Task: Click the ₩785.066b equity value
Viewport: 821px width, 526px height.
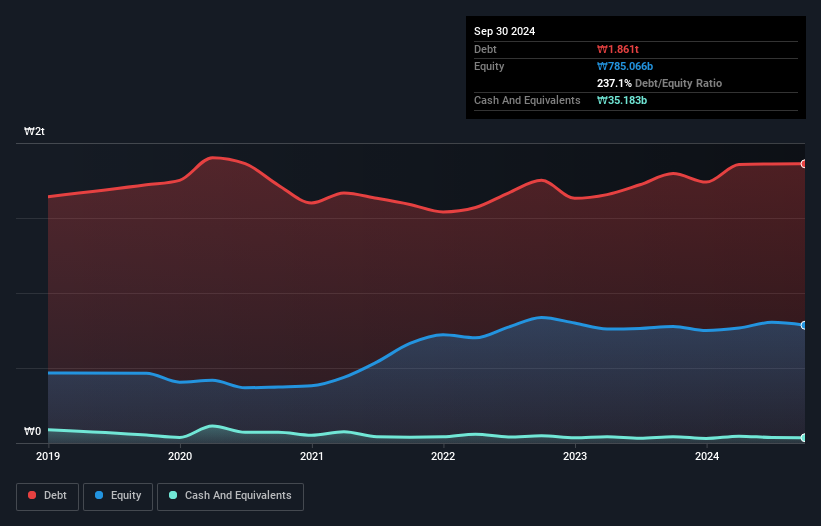Action: coord(625,66)
